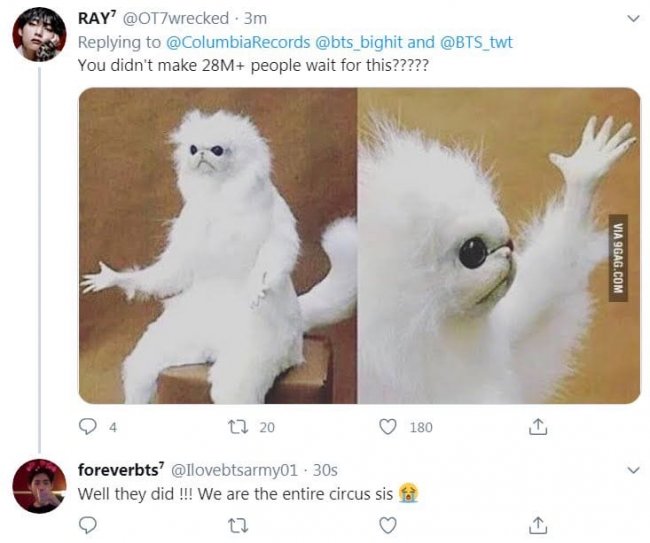The height and width of the screenshot is (543, 650).
Task: Share RAY's tweet using share icon
Action: coord(538,427)
